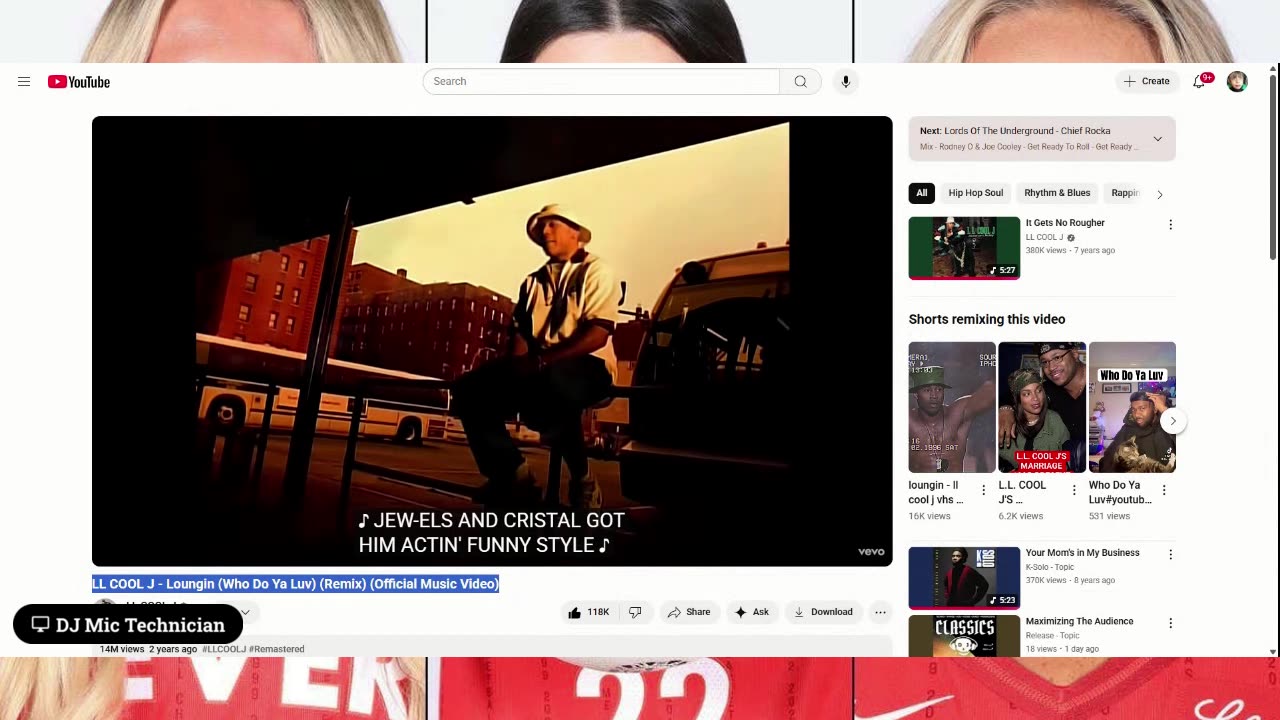Image resolution: width=1280 pixels, height=720 pixels.
Task: Click the video player area
Action: [492, 341]
